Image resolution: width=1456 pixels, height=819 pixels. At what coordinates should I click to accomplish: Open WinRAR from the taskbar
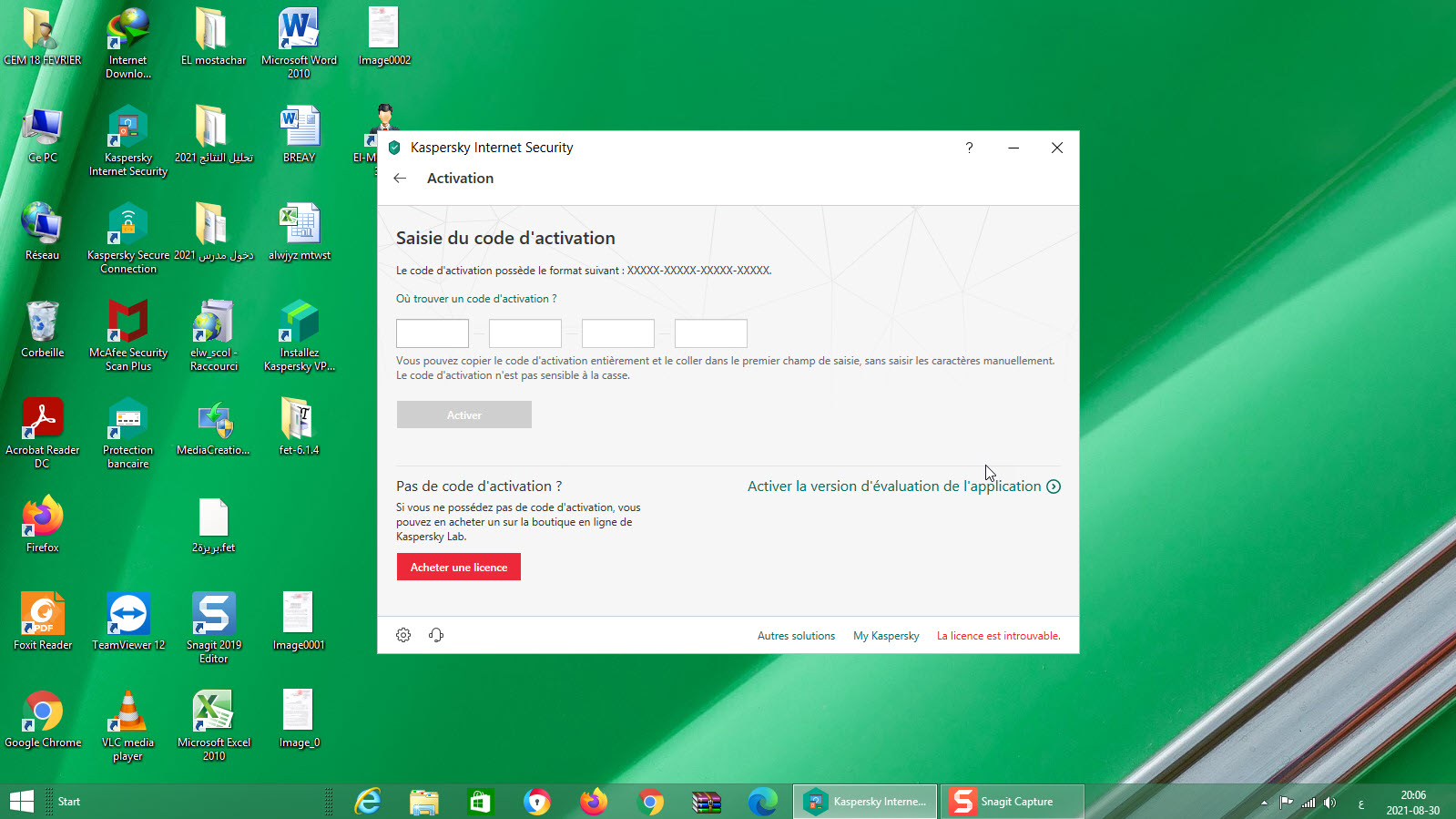click(707, 802)
